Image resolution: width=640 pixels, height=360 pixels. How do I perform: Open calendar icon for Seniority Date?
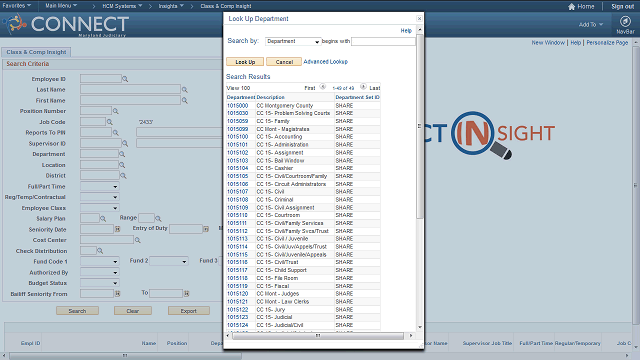[x=118, y=229]
